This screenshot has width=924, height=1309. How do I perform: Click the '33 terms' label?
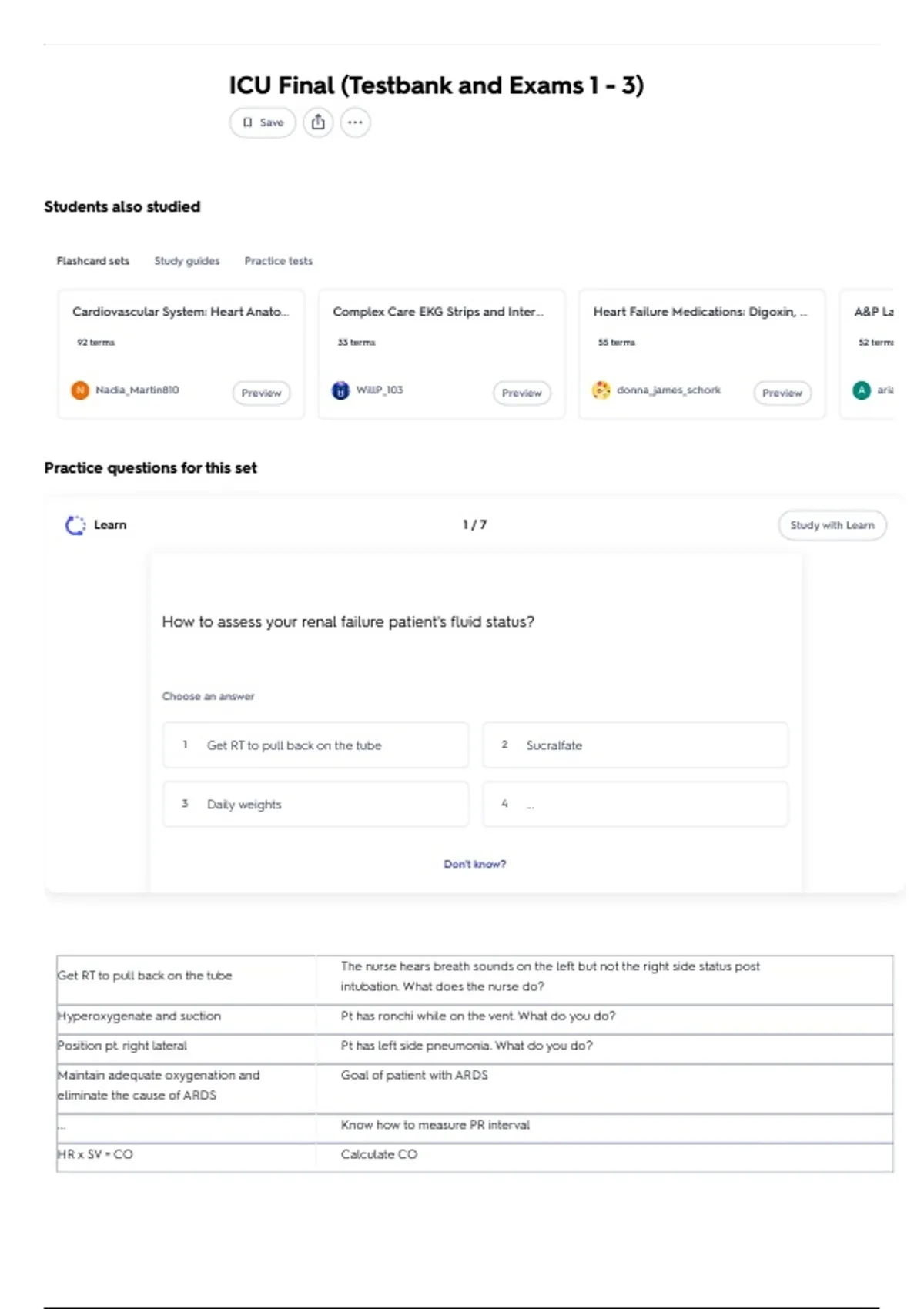point(357,342)
